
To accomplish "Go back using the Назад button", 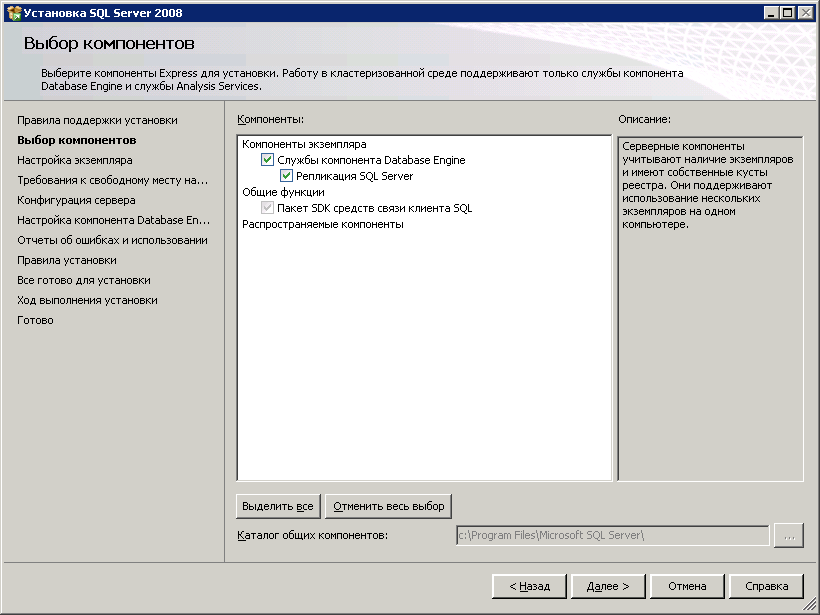I will (528, 586).
